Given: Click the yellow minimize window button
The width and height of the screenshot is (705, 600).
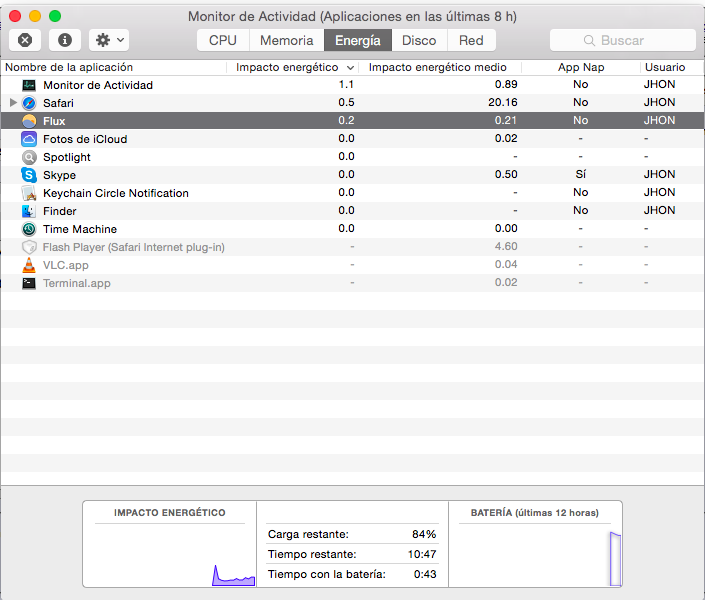Looking at the screenshot, I should point(35,16).
